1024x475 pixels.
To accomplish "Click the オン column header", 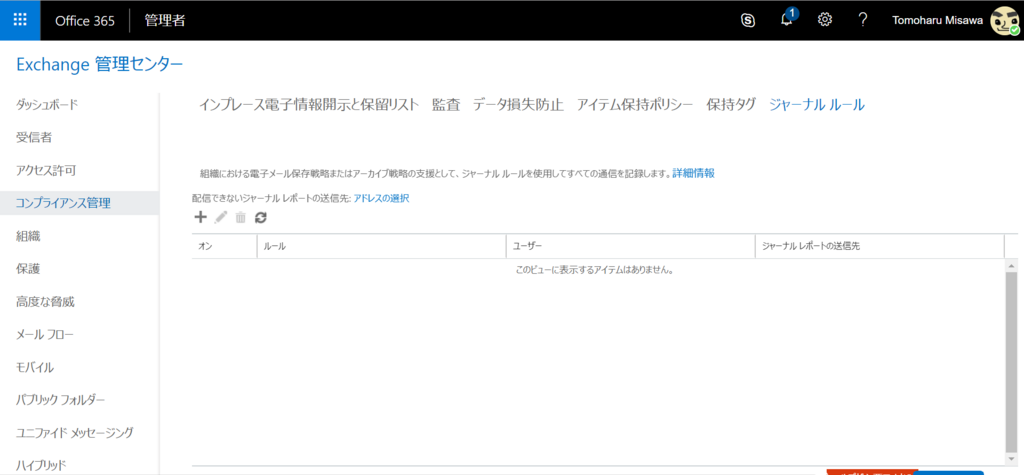I will pyautogui.click(x=224, y=246).
